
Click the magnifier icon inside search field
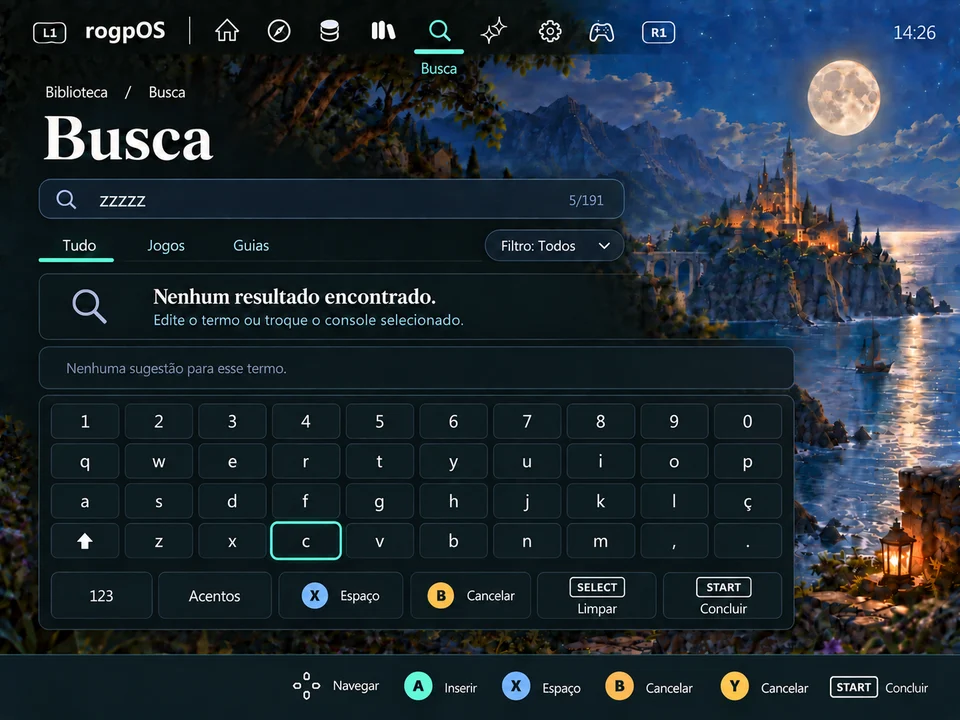[x=66, y=199]
